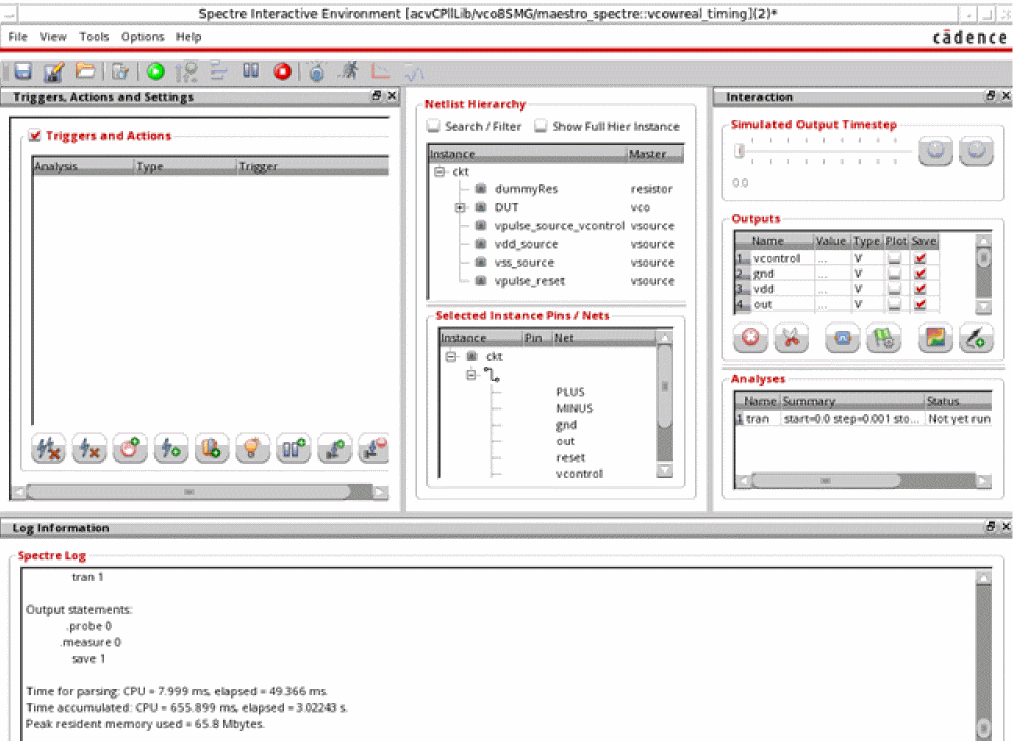Click the Trigger column header

(x=313, y=167)
